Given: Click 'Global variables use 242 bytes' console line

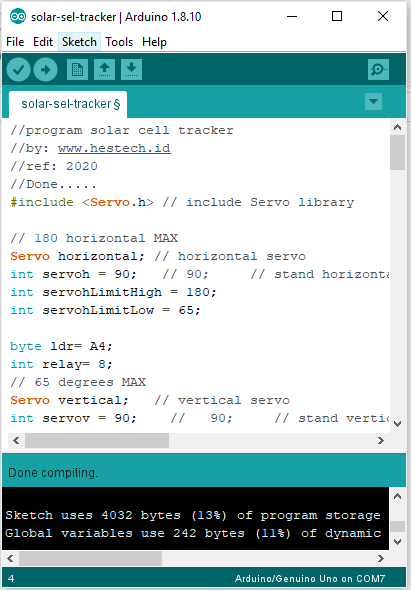Looking at the screenshot, I should [193, 533].
